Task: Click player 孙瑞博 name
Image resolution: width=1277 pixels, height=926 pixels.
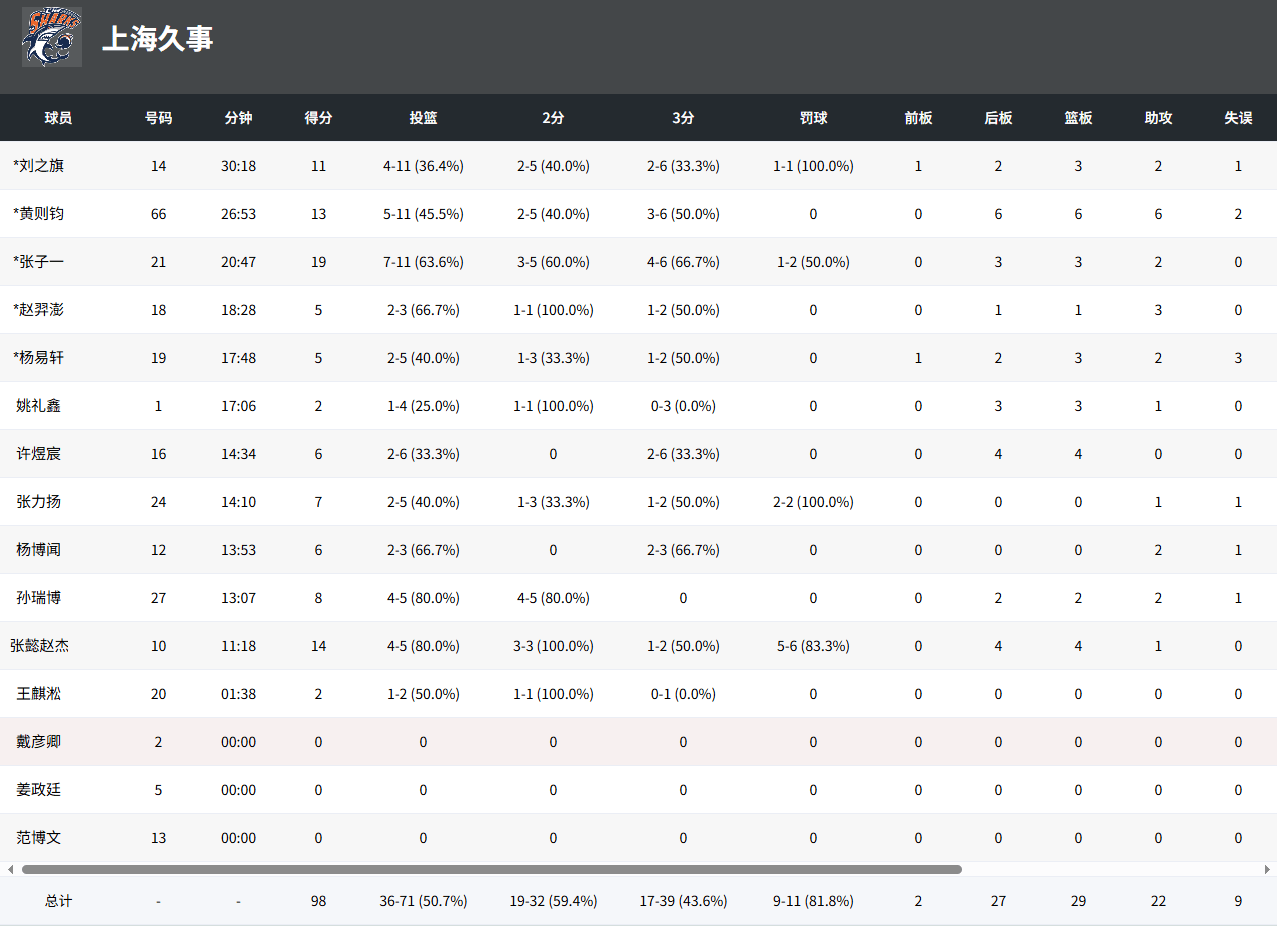Action: tap(38, 598)
